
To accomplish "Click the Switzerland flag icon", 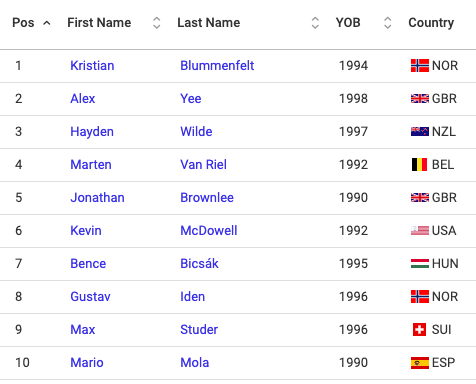I will point(419,330).
